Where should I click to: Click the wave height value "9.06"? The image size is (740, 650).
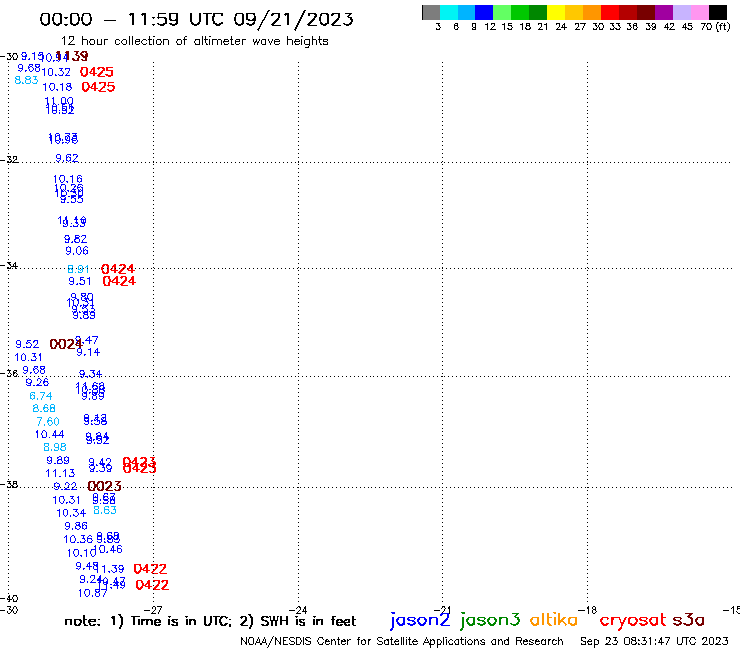[77, 251]
